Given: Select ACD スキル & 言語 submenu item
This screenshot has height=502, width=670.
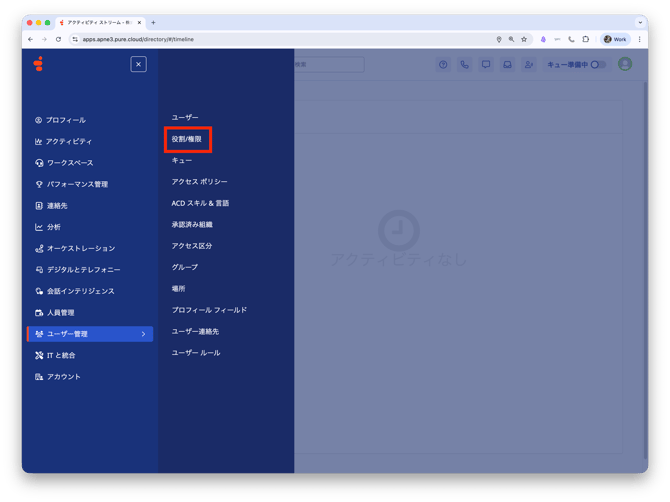Looking at the screenshot, I should (200, 203).
